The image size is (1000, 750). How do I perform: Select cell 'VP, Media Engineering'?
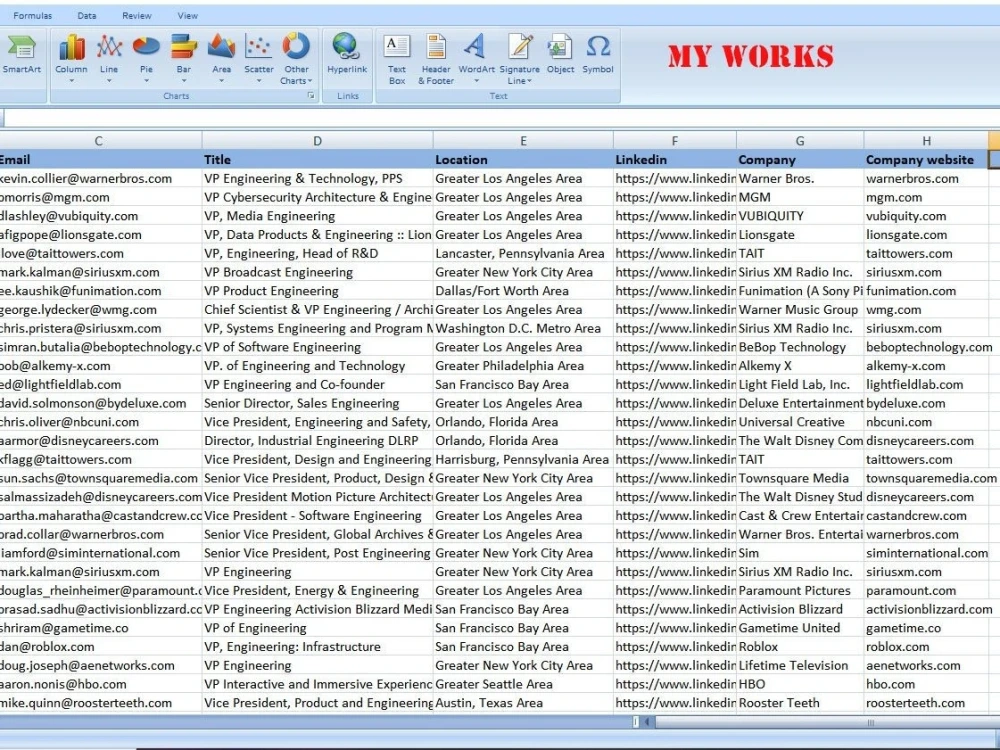(x=318, y=216)
